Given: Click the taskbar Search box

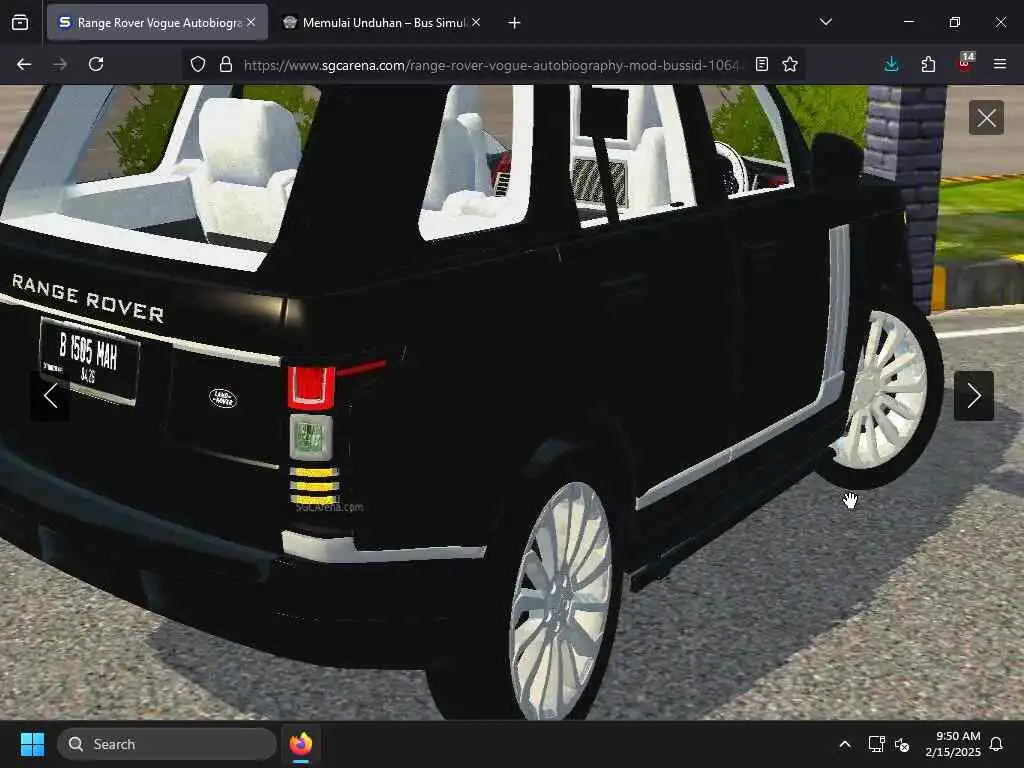Looking at the screenshot, I should point(167,744).
